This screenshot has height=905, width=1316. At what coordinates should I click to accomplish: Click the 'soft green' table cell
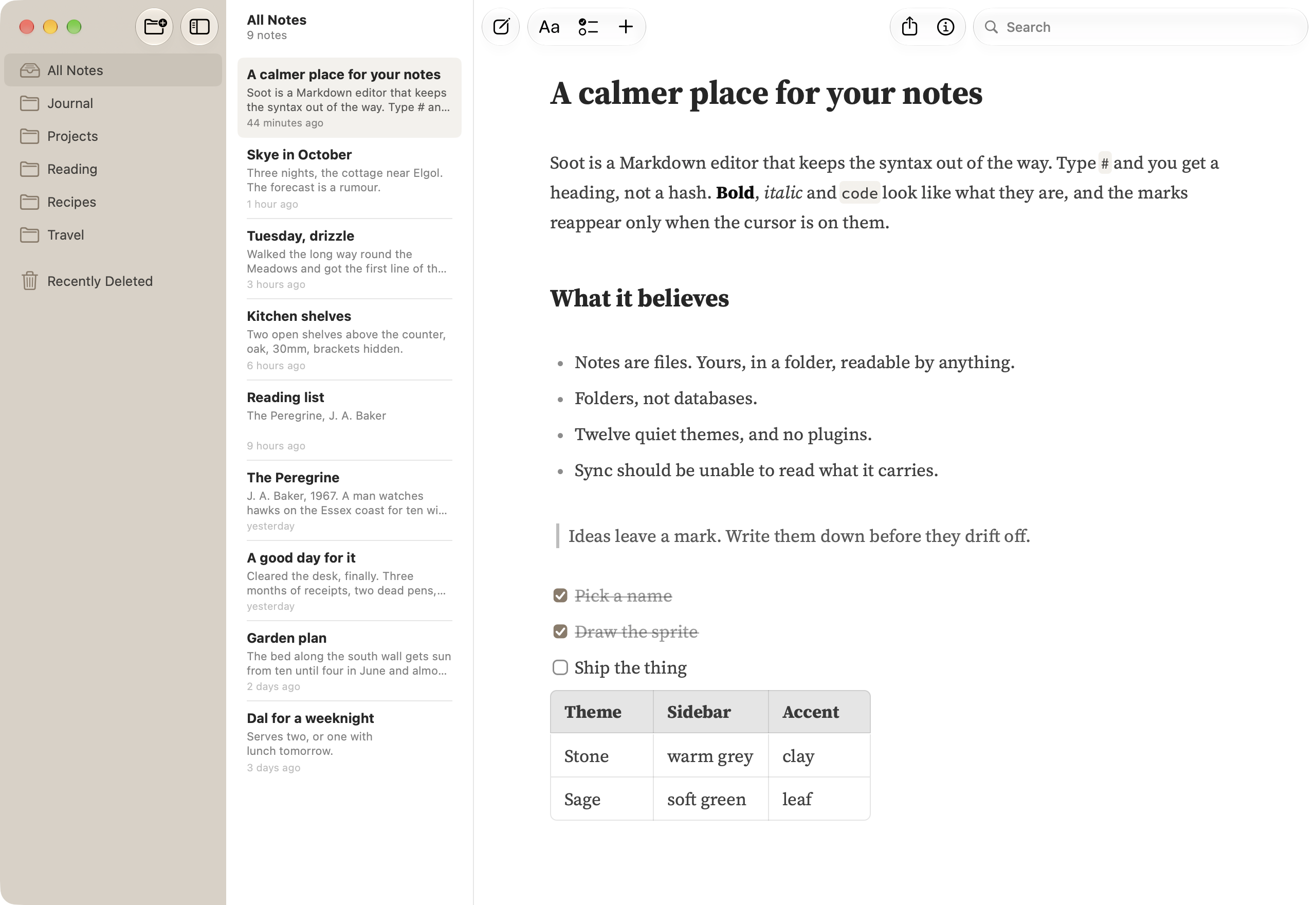[x=711, y=799]
